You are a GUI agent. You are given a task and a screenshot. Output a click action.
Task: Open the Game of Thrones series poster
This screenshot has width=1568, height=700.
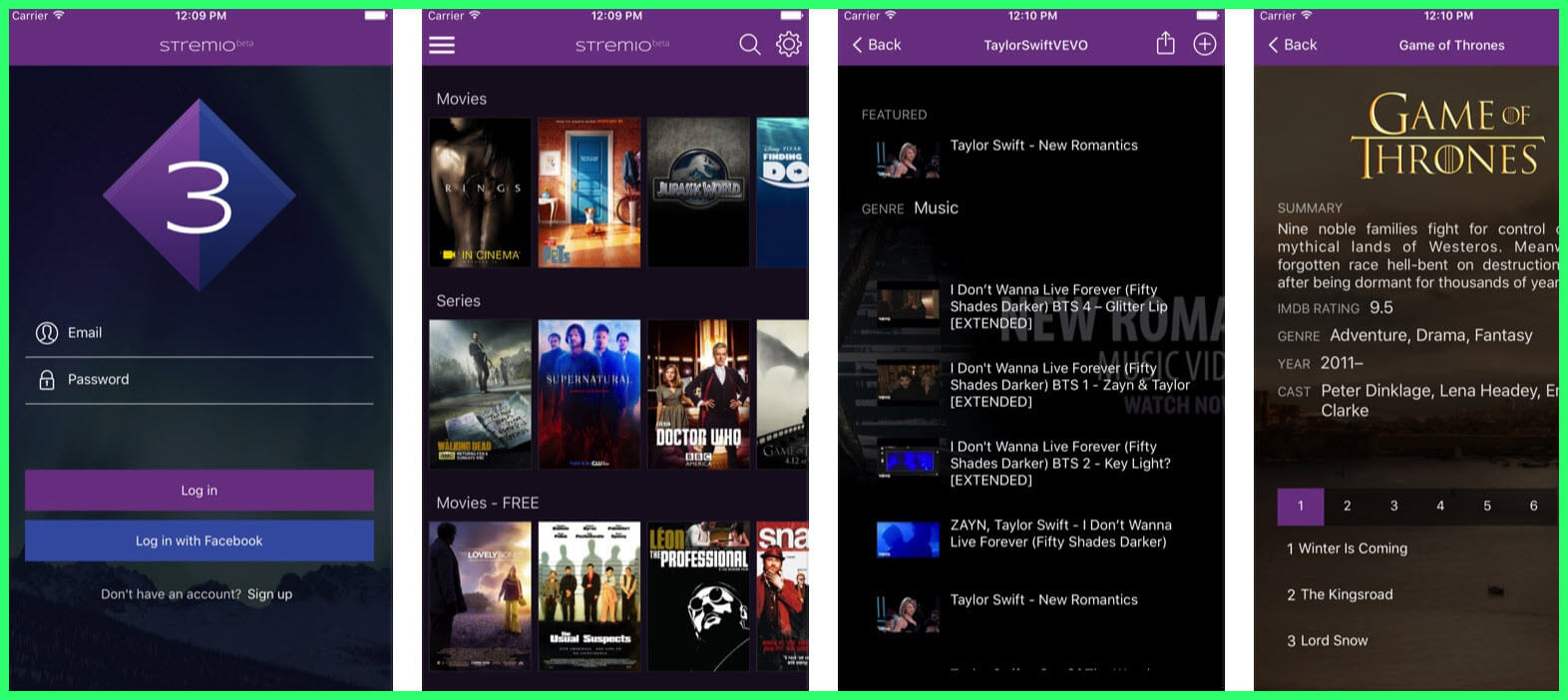pos(782,394)
